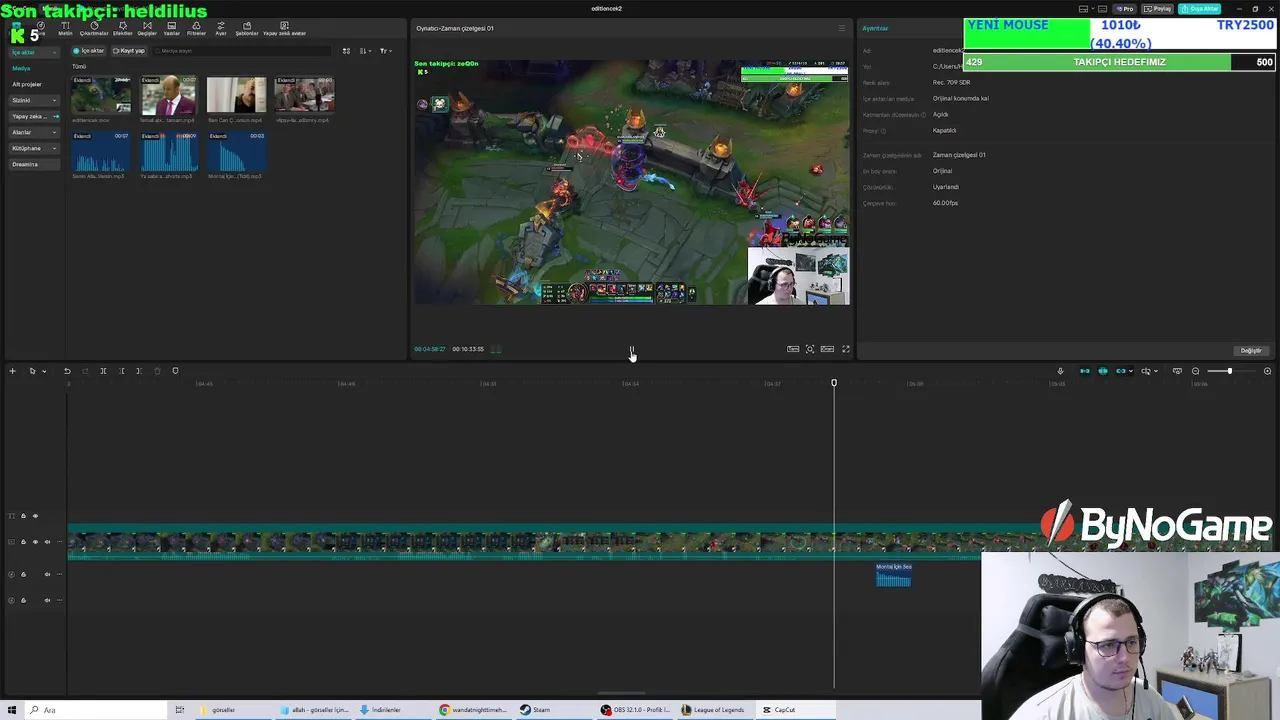
Task: Delete the selected clip
Action: pos(157,371)
